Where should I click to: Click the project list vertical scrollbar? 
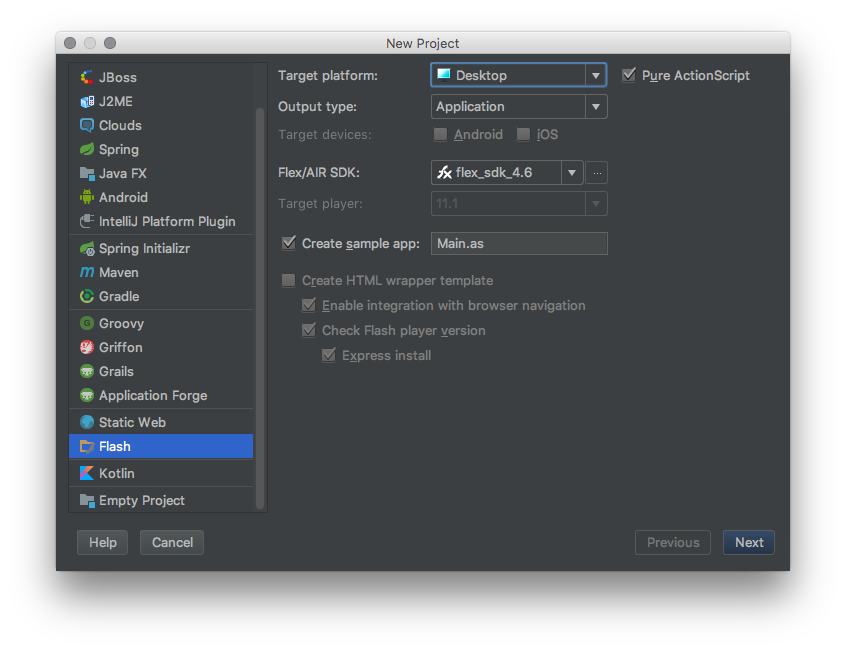tap(260, 307)
